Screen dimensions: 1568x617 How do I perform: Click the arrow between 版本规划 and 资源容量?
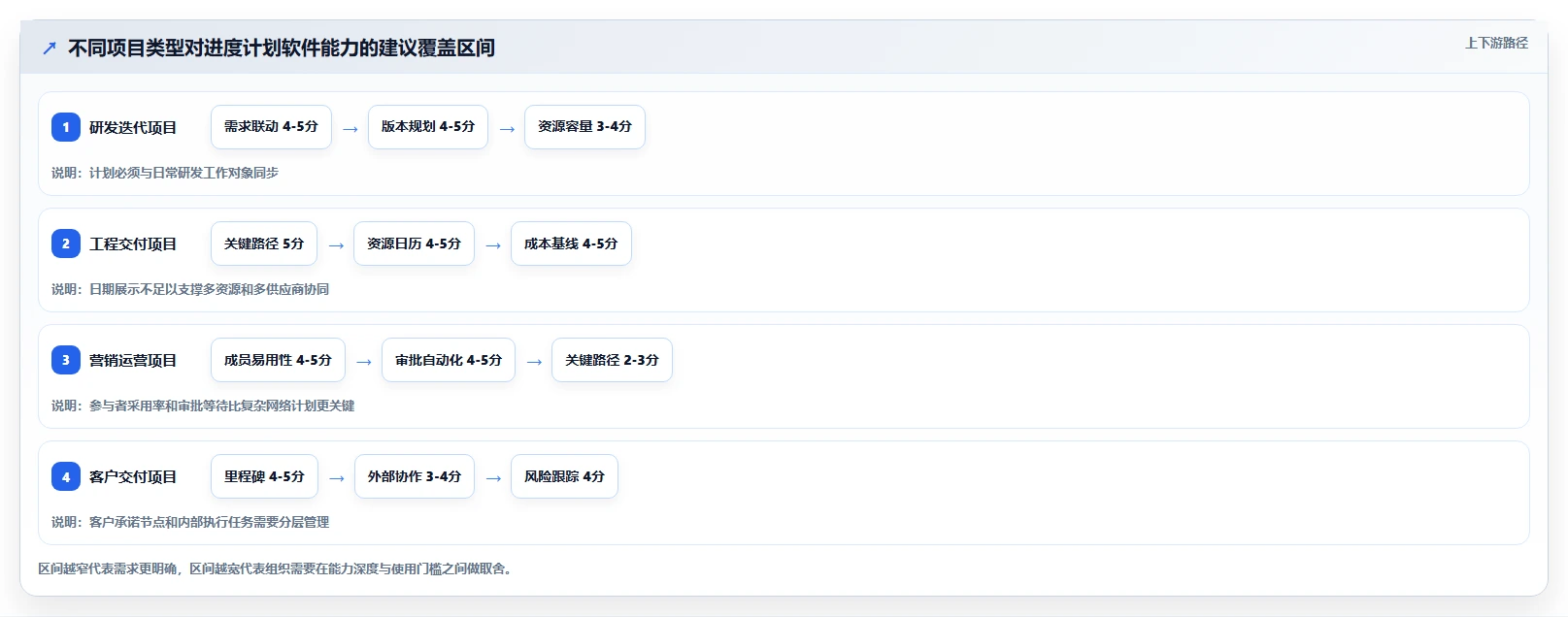pos(507,129)
